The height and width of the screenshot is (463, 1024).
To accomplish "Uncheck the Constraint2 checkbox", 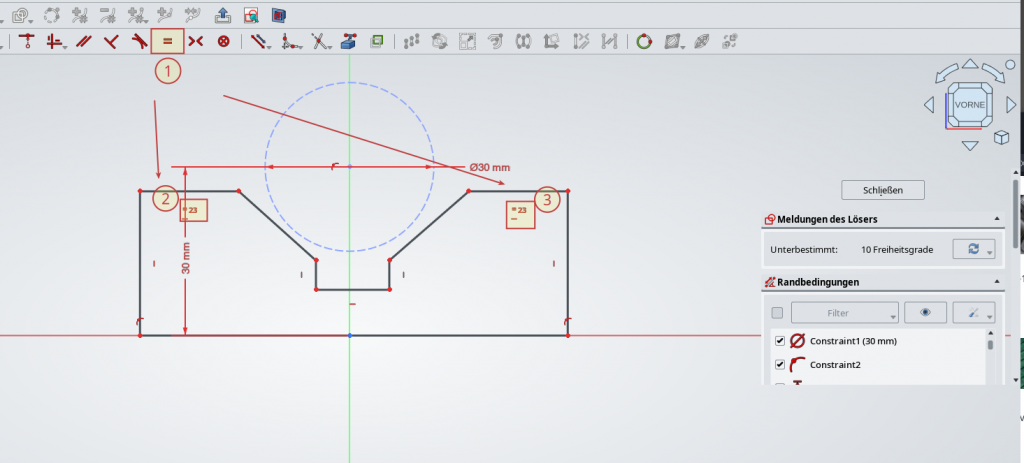I will click(x=780, y=364).
